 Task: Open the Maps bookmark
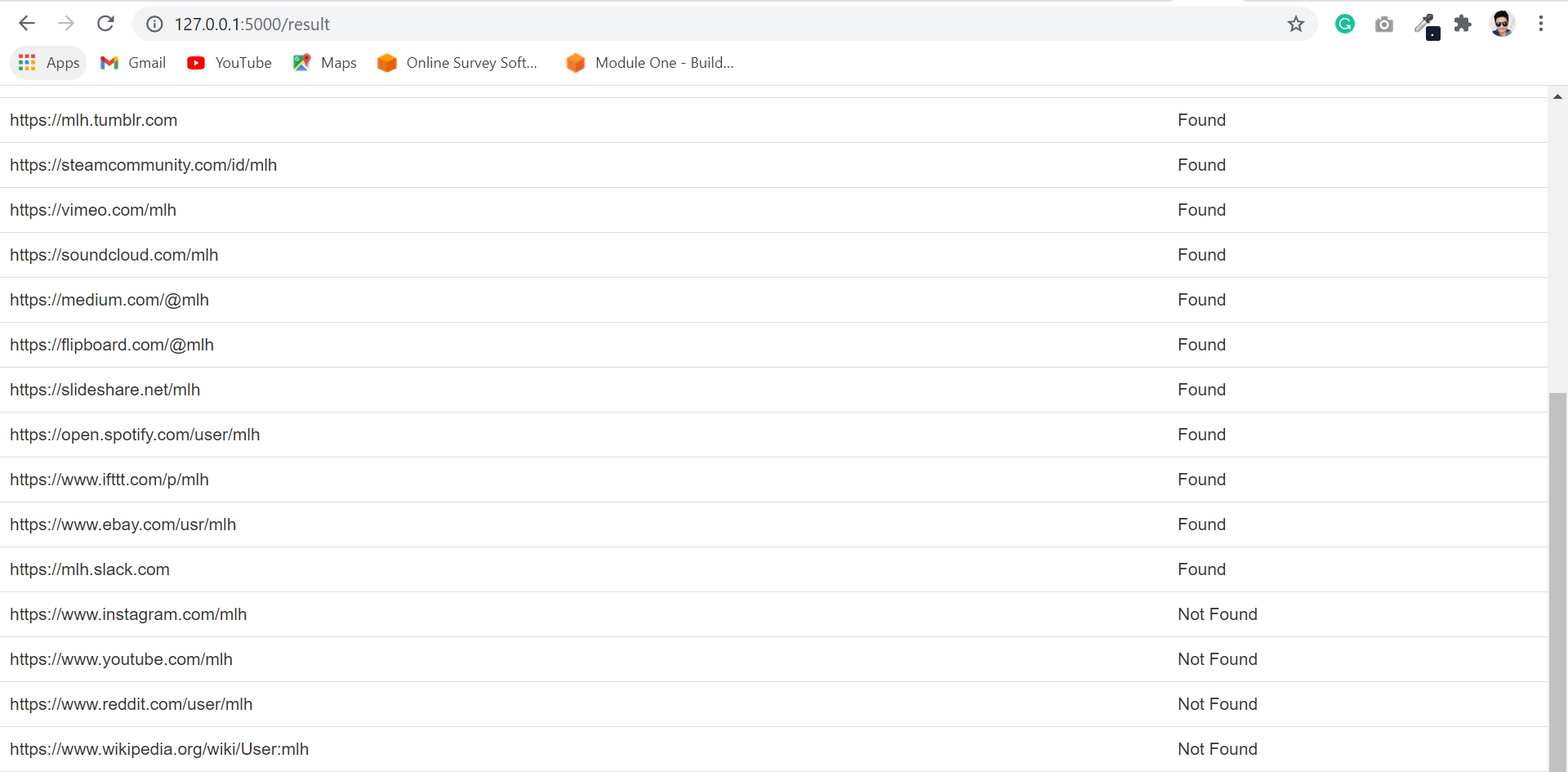[x=325, y=63]
